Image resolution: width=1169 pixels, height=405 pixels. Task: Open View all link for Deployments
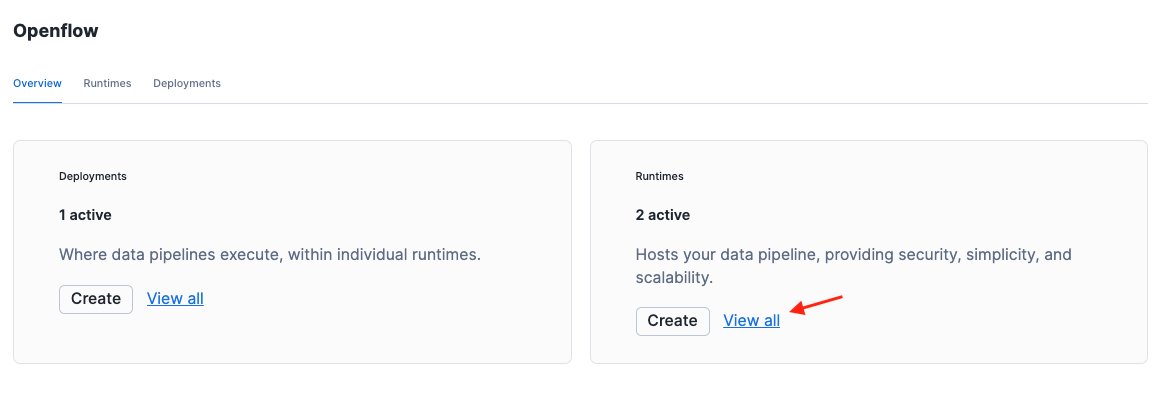tap(175, 299)
